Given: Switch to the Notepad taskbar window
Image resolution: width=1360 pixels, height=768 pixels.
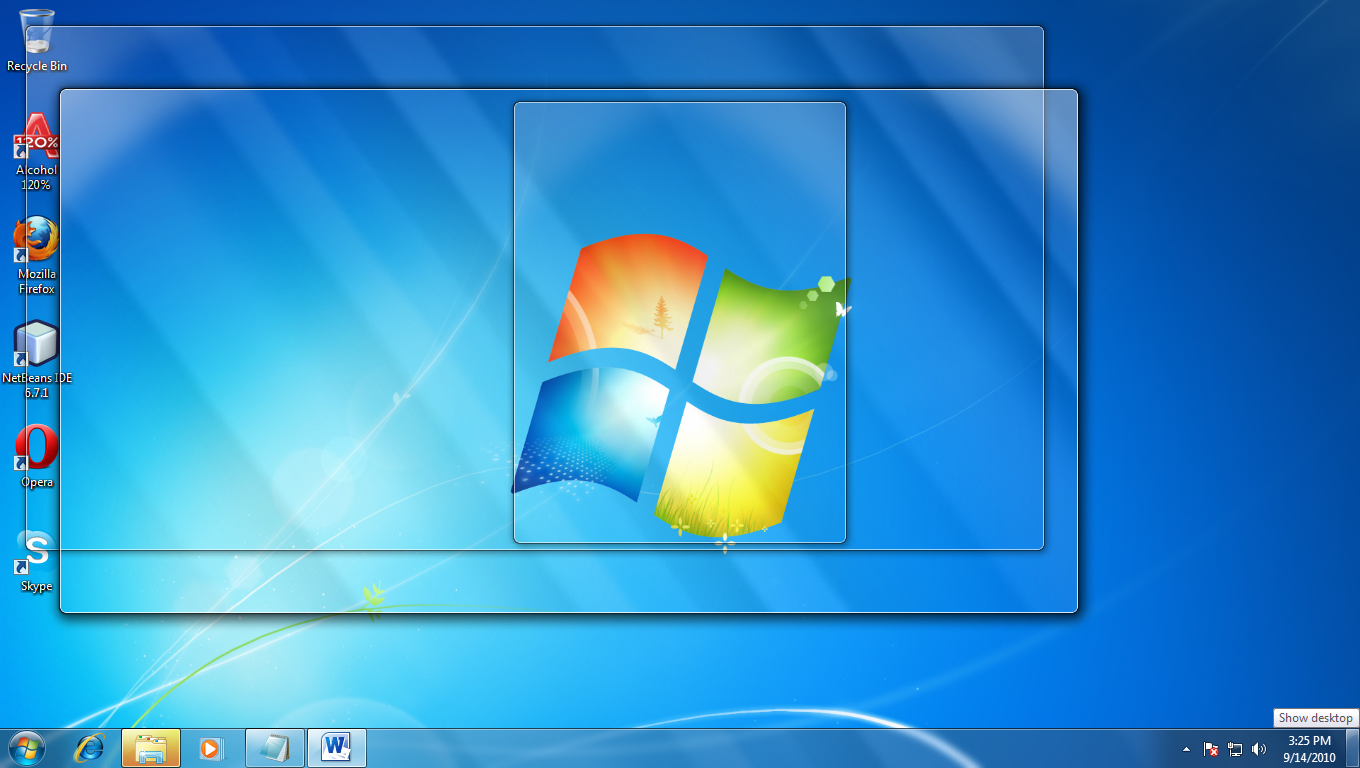Looking at the screenshot, I should [x=274, y=748].
